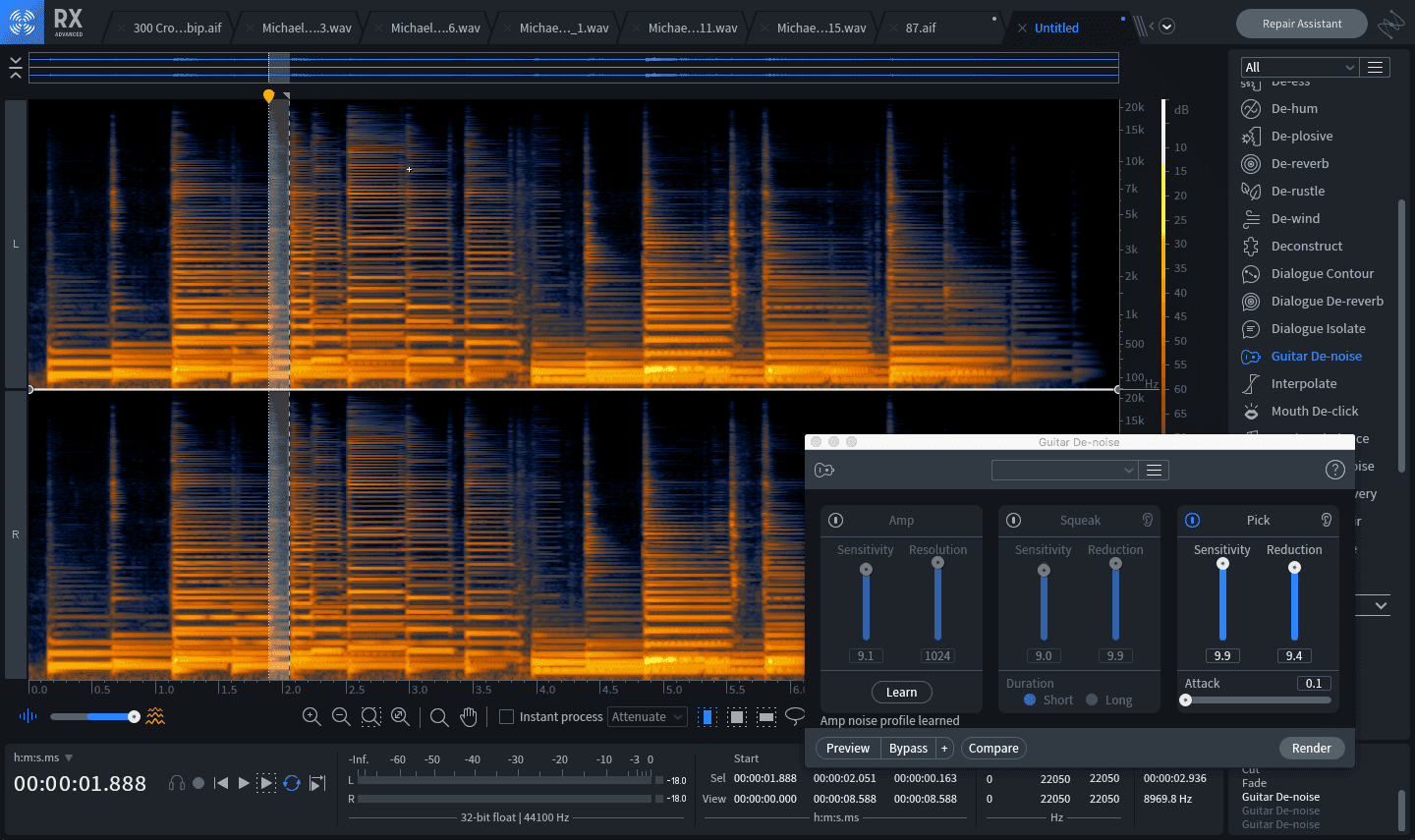This screenshot has width=1415, height=840.
Task: Open the Interpolate module icon
Action: point(1251,384)
